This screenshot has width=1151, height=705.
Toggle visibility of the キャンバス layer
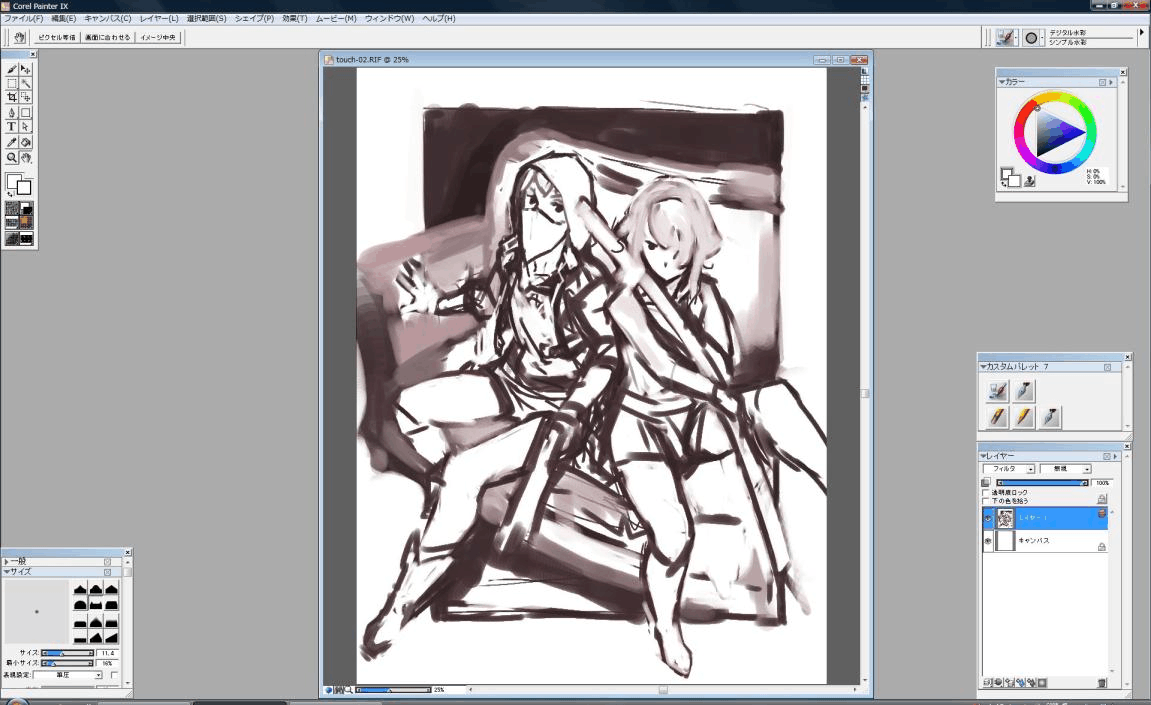point(988,542)
